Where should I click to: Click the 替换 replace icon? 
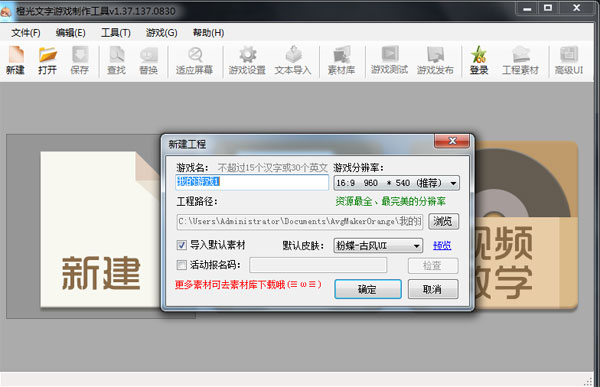148,60
